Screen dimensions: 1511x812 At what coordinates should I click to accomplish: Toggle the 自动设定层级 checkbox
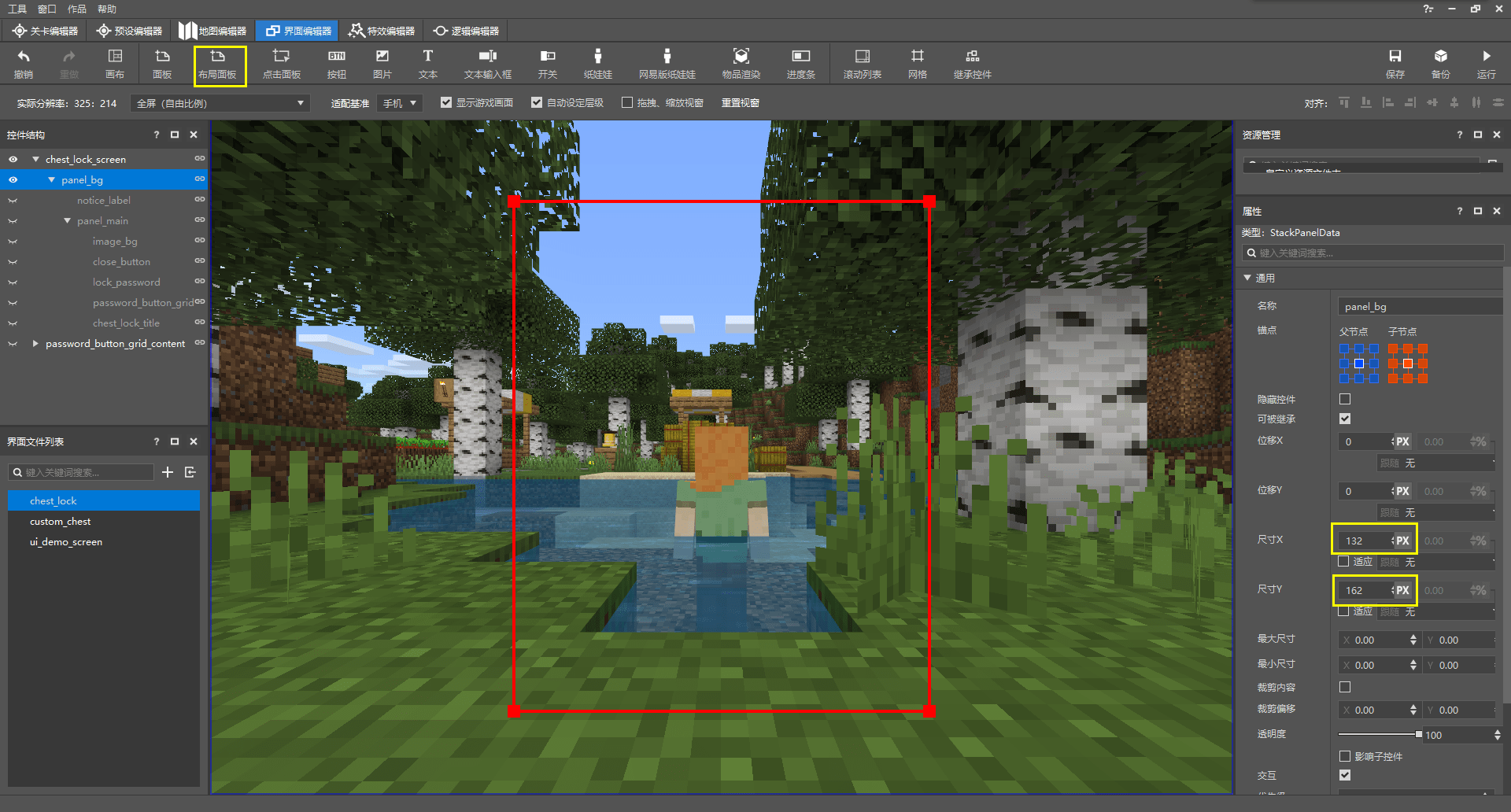pyautogui.click(x=537, y=102)
